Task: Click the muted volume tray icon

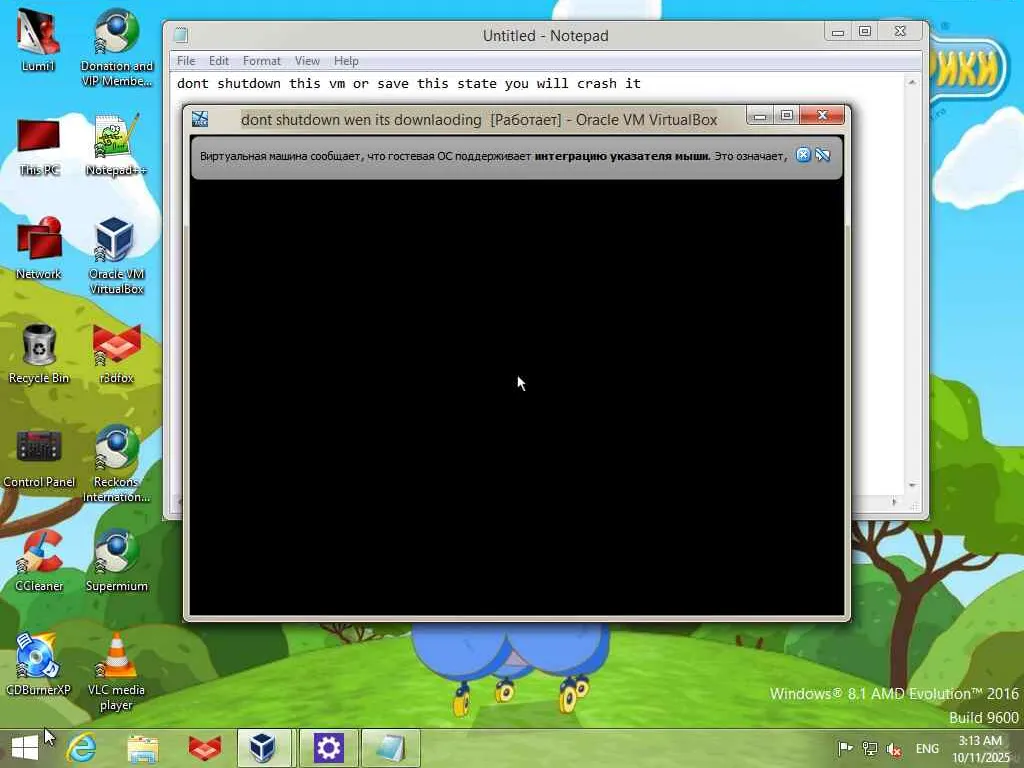Action: [894, 749]
